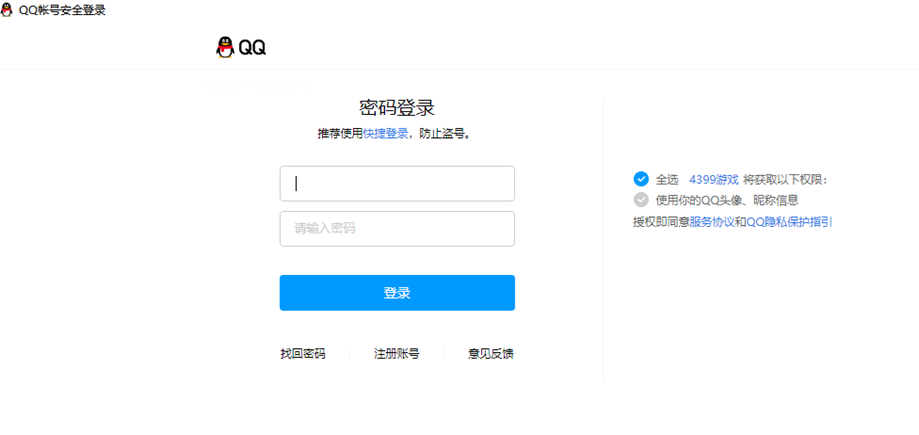Viewport: 919px width, 435px height.
Task: Open the 找回密码 link
Action: coord(303,354)
